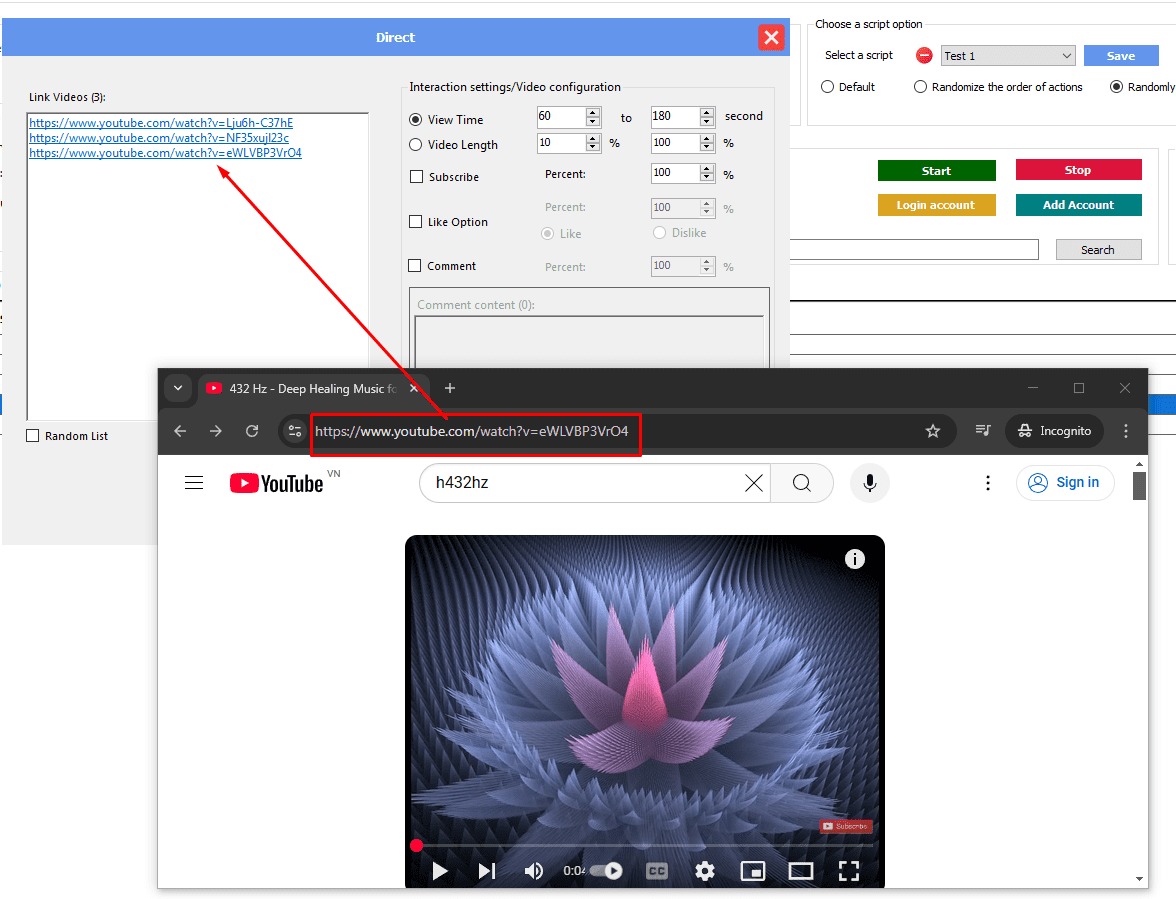Reload the YouTube page

(252, 431)
